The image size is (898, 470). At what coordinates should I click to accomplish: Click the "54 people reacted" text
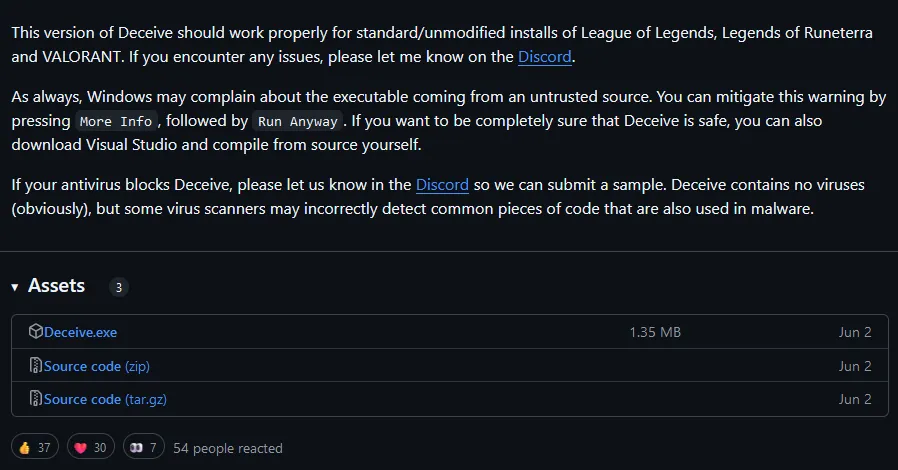point(228,448)
